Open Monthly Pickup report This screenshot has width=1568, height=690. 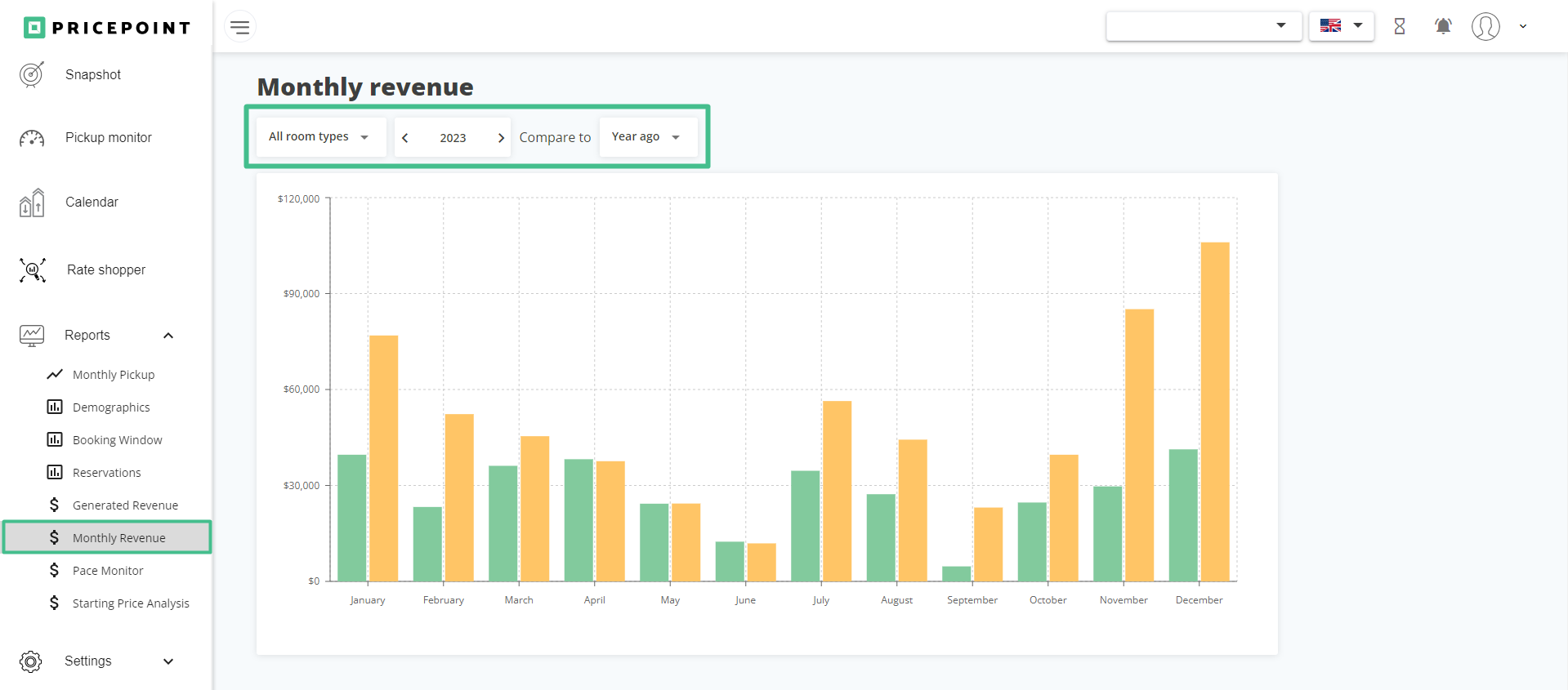tap(114, 375)
